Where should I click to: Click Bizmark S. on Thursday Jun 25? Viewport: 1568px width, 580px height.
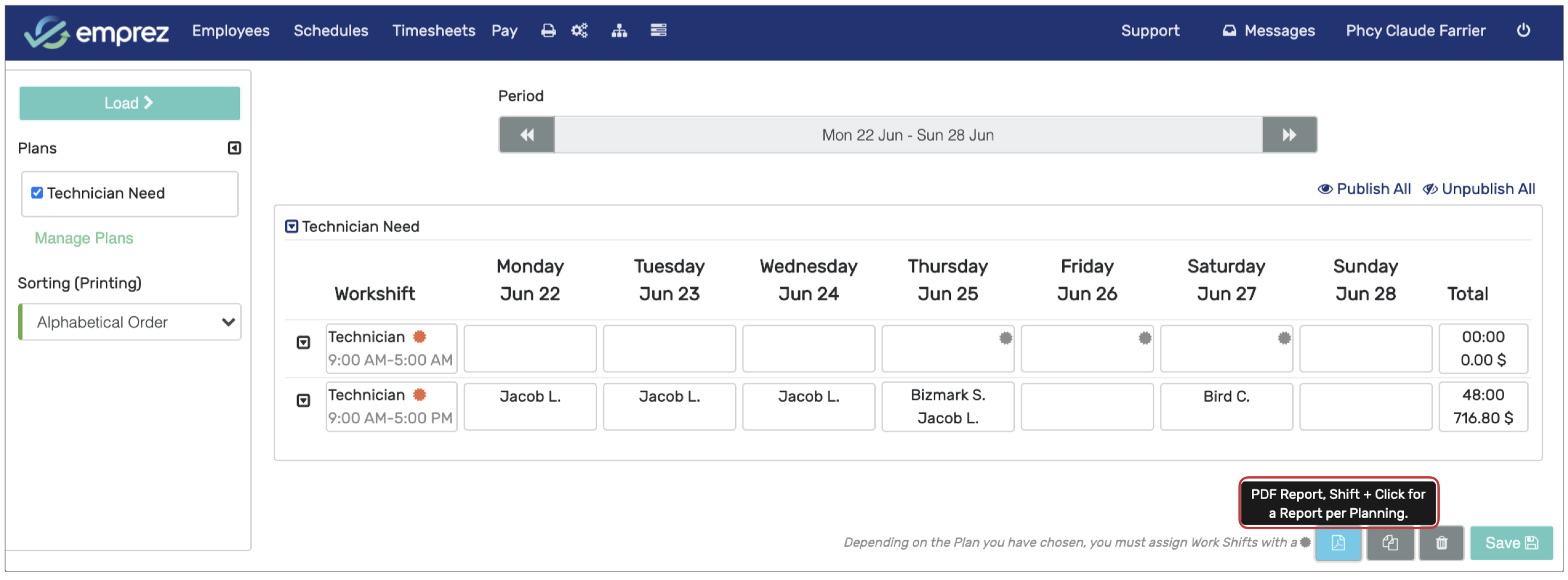pos(948,395)
